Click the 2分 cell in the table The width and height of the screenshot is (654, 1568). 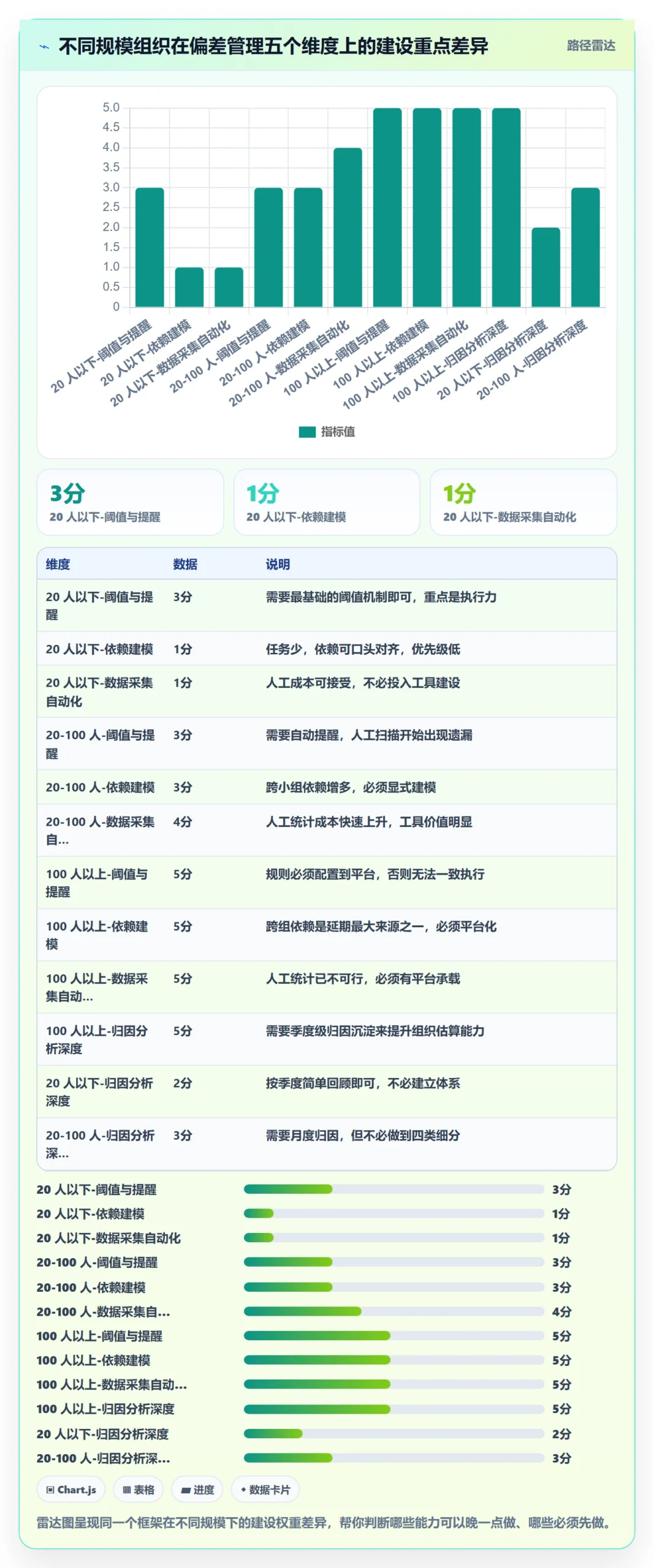tap(183, 1083)
